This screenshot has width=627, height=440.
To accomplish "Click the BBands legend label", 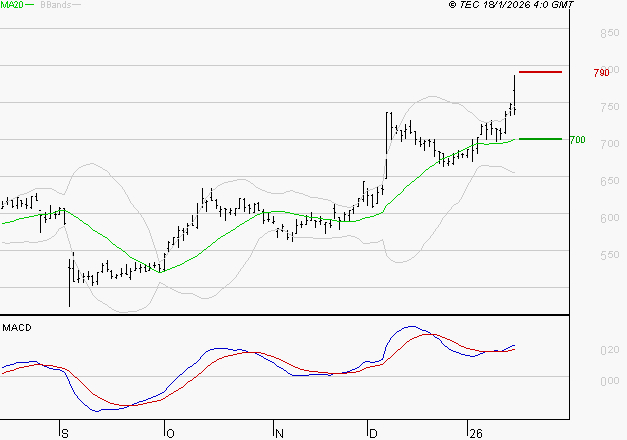I will (56, 4).
